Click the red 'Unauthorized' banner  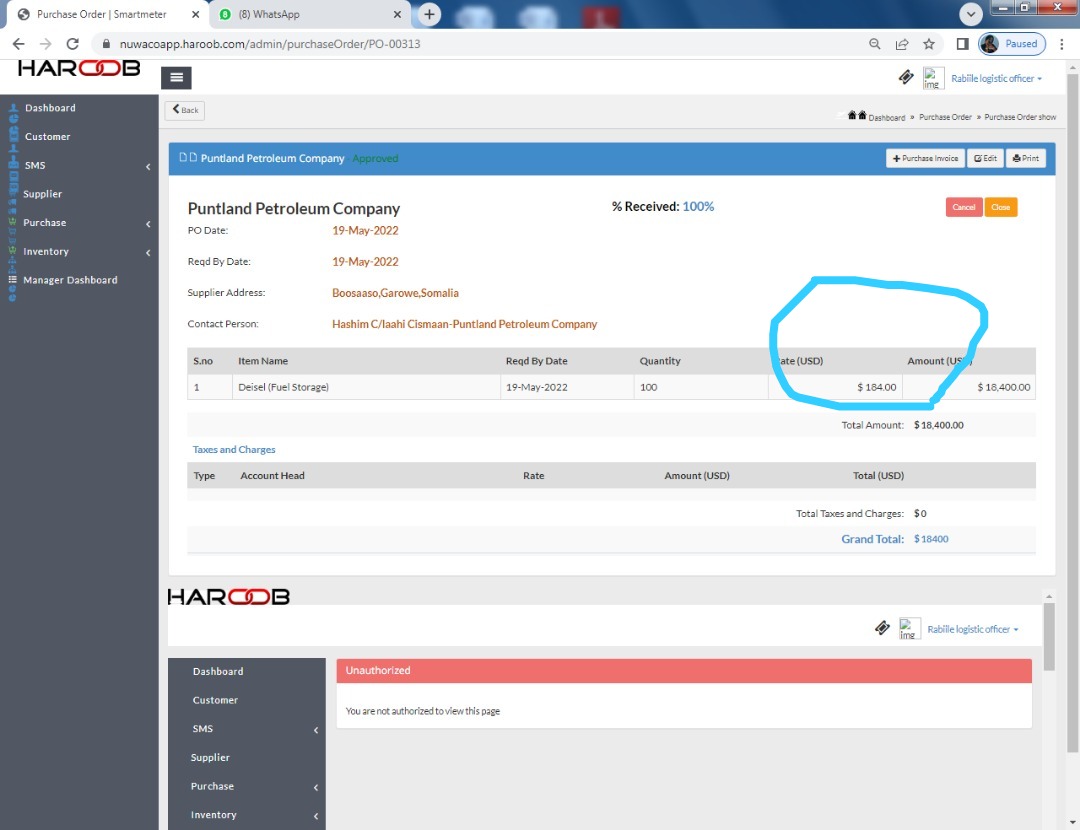(x=684, y=671)
